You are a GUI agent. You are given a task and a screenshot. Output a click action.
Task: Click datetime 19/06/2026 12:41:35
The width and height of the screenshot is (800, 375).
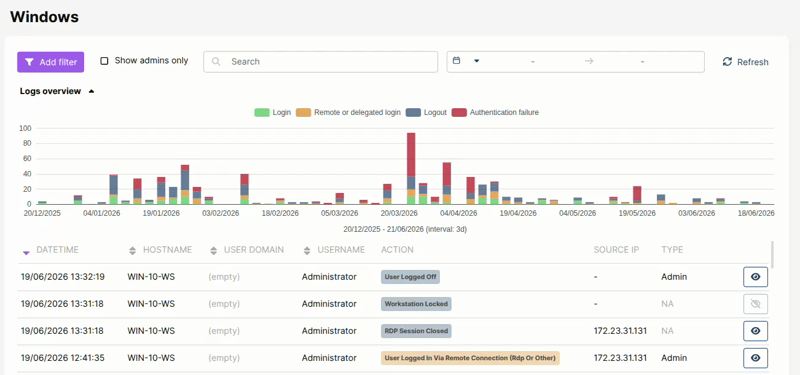(x=63, y=358)
